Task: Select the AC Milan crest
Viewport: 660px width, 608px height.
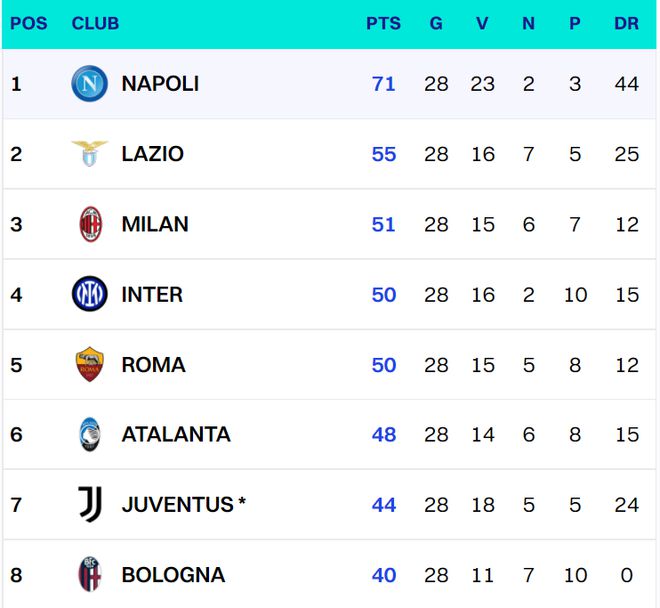Action: 90,224
